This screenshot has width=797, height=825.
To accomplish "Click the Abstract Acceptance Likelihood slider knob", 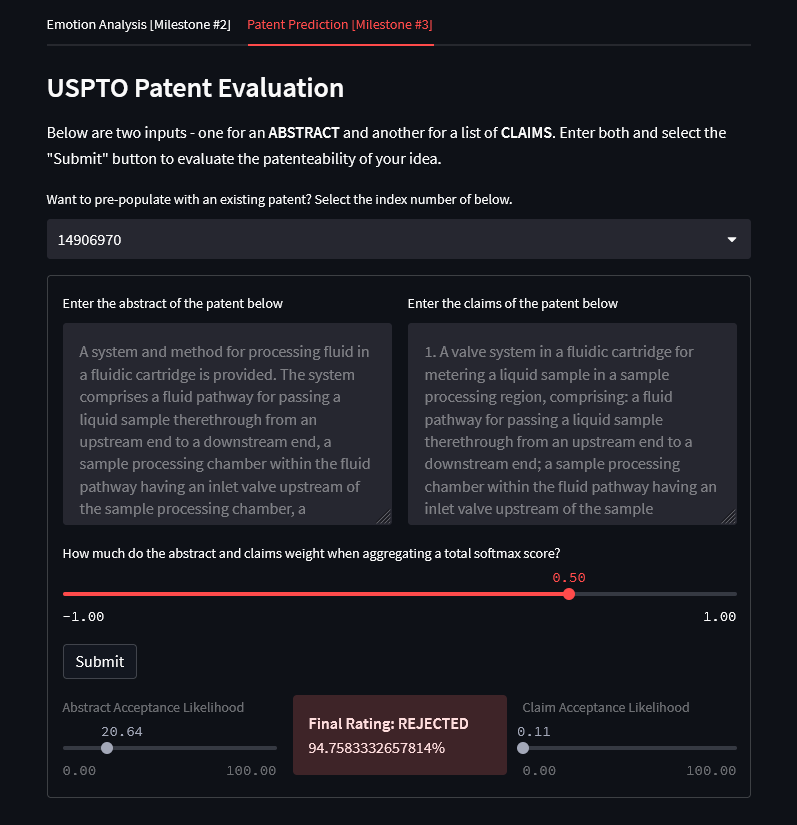I will tap(107, 748).
